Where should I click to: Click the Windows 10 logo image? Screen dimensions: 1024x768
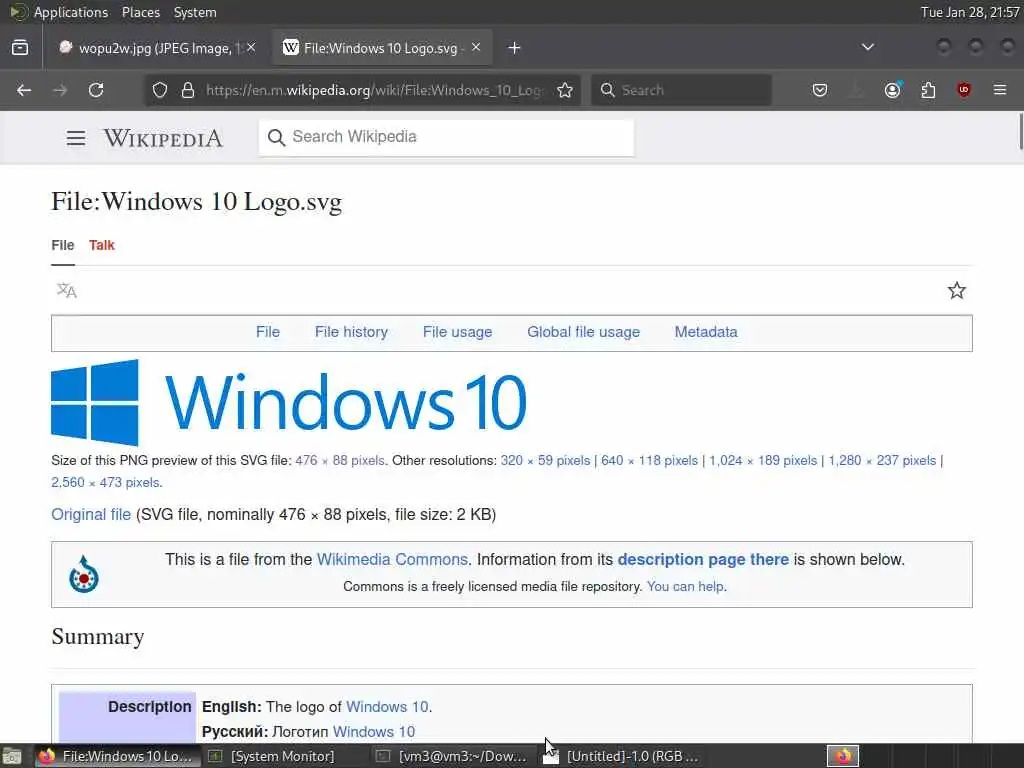tap(289, 402)
